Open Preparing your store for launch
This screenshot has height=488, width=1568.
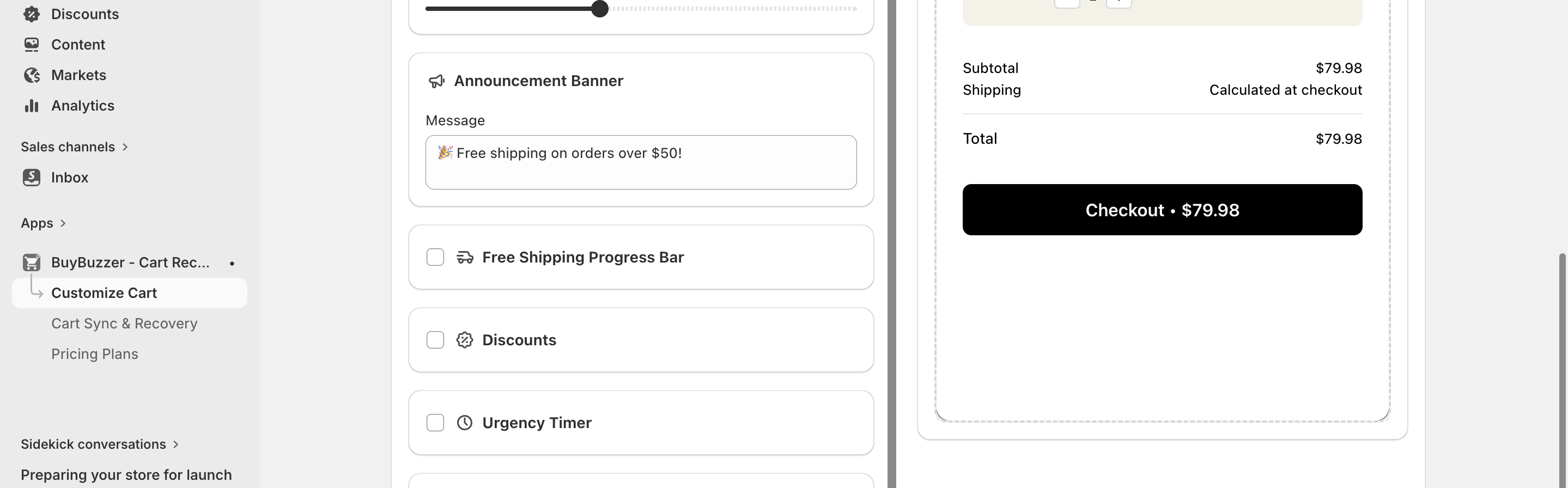tap(126, 474)
